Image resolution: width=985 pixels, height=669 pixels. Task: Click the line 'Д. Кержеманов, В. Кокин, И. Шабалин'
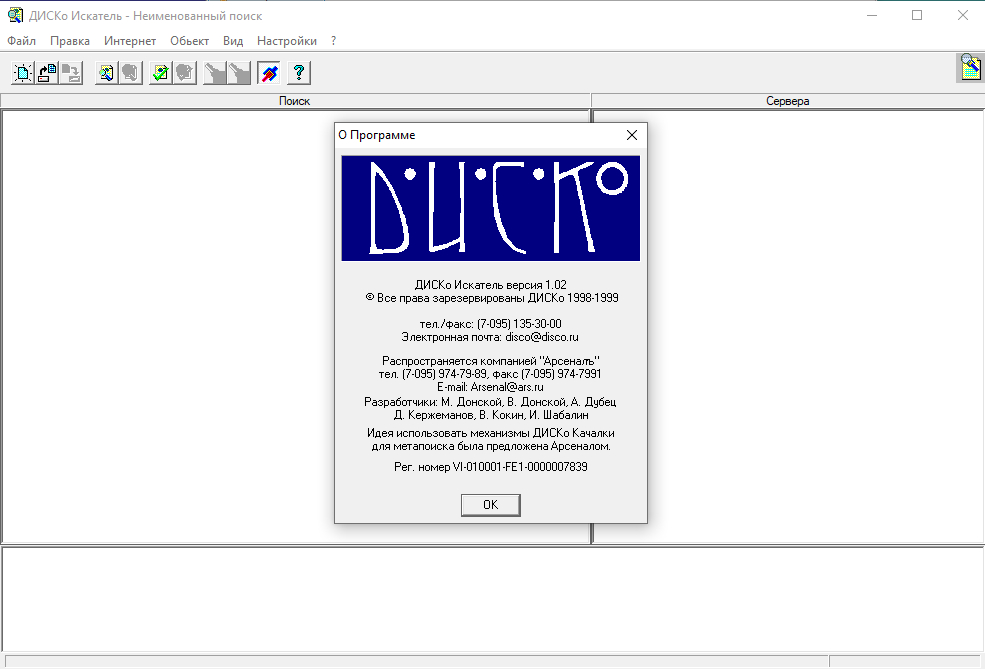click(491, 415)
